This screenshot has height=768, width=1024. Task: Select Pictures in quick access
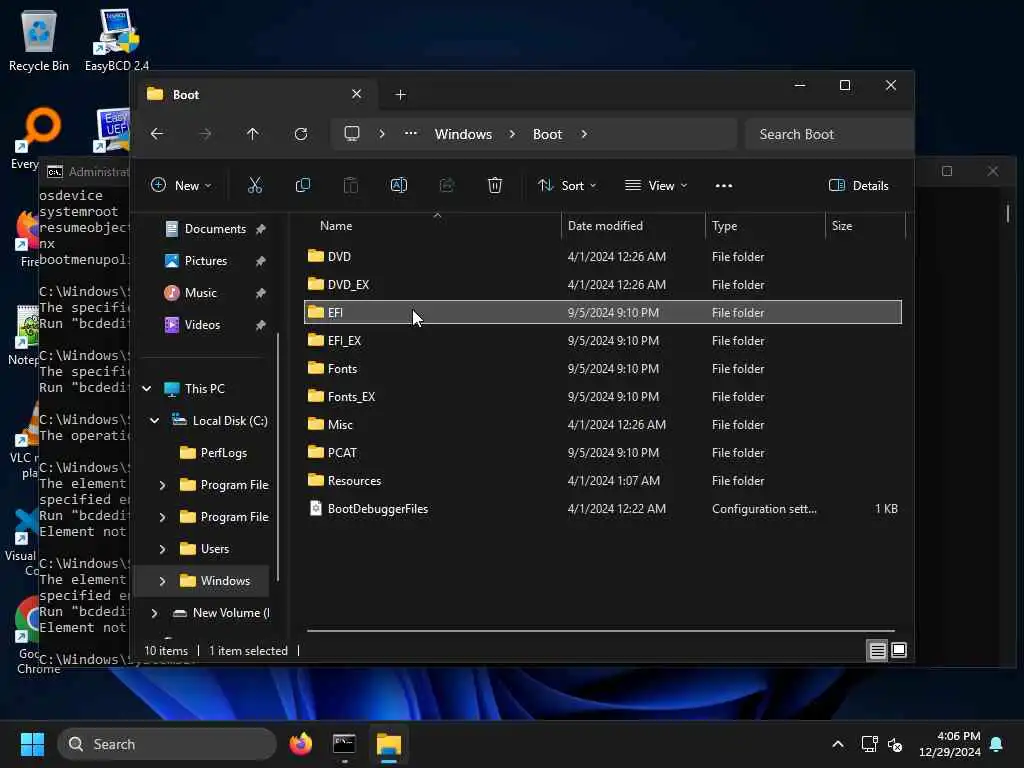click(206, 261)
